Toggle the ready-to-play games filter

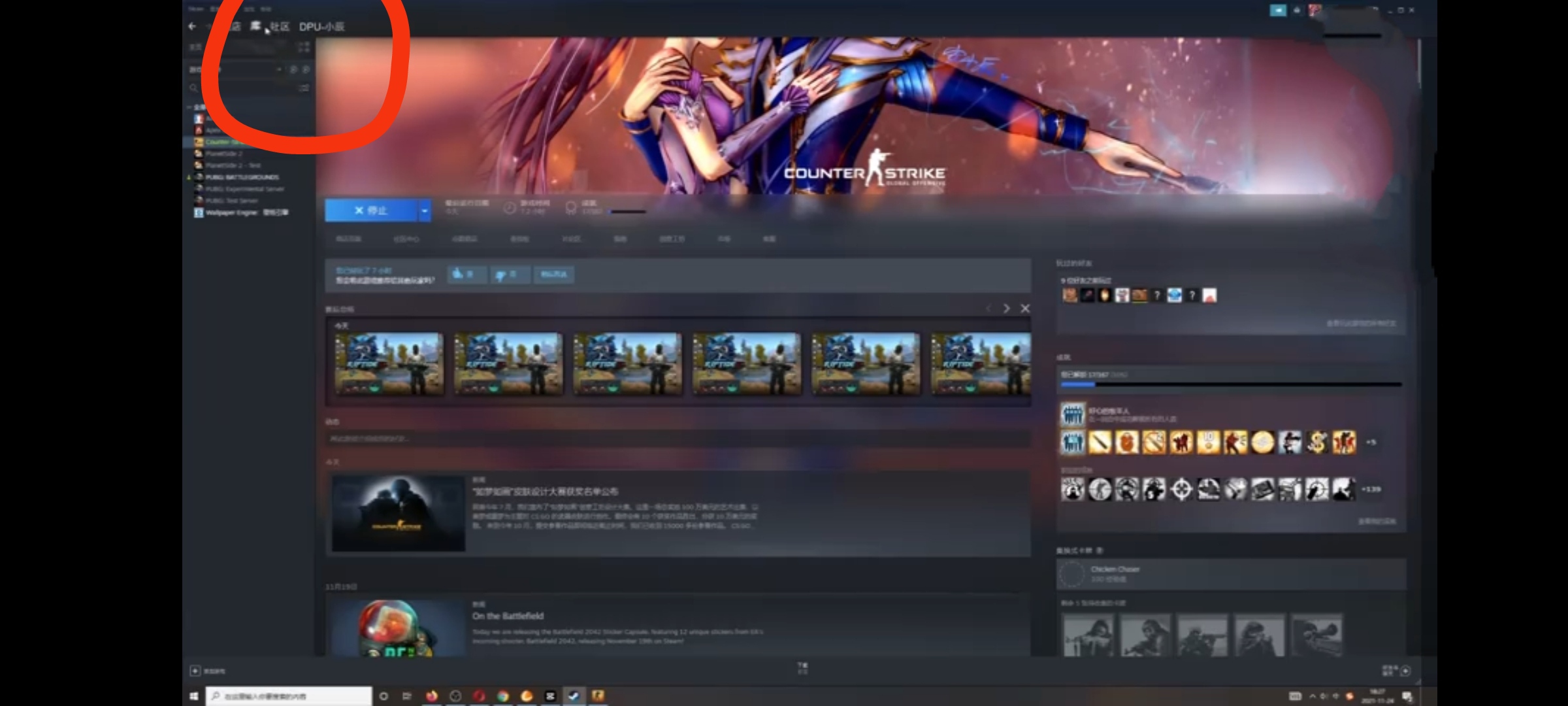[x=305, y=69]
